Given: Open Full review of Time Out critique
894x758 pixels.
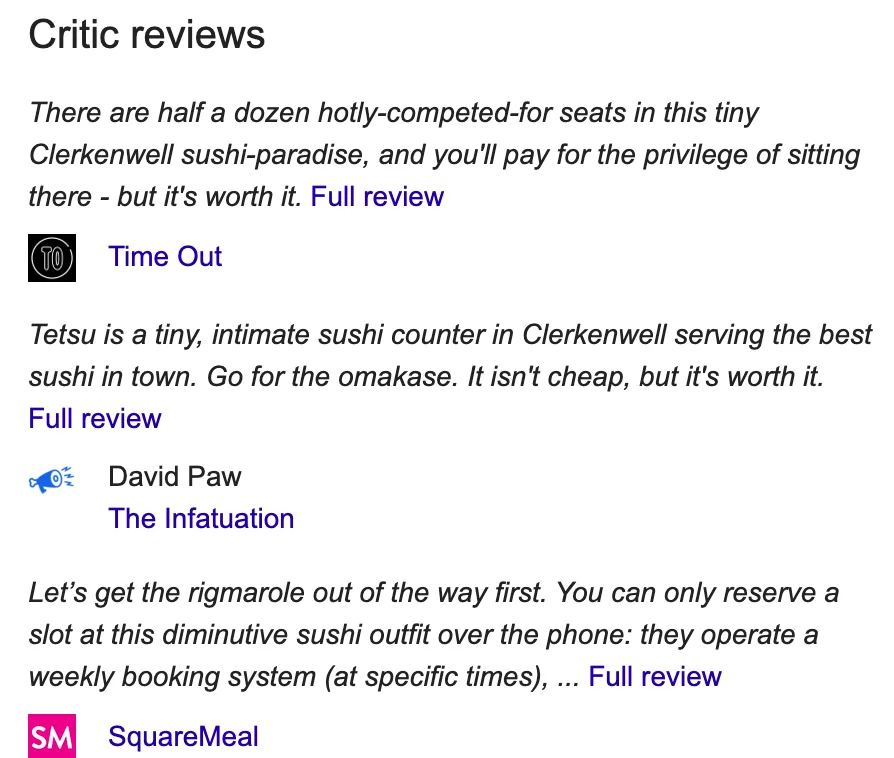Looking at the screenshot, I should [377, 196].
